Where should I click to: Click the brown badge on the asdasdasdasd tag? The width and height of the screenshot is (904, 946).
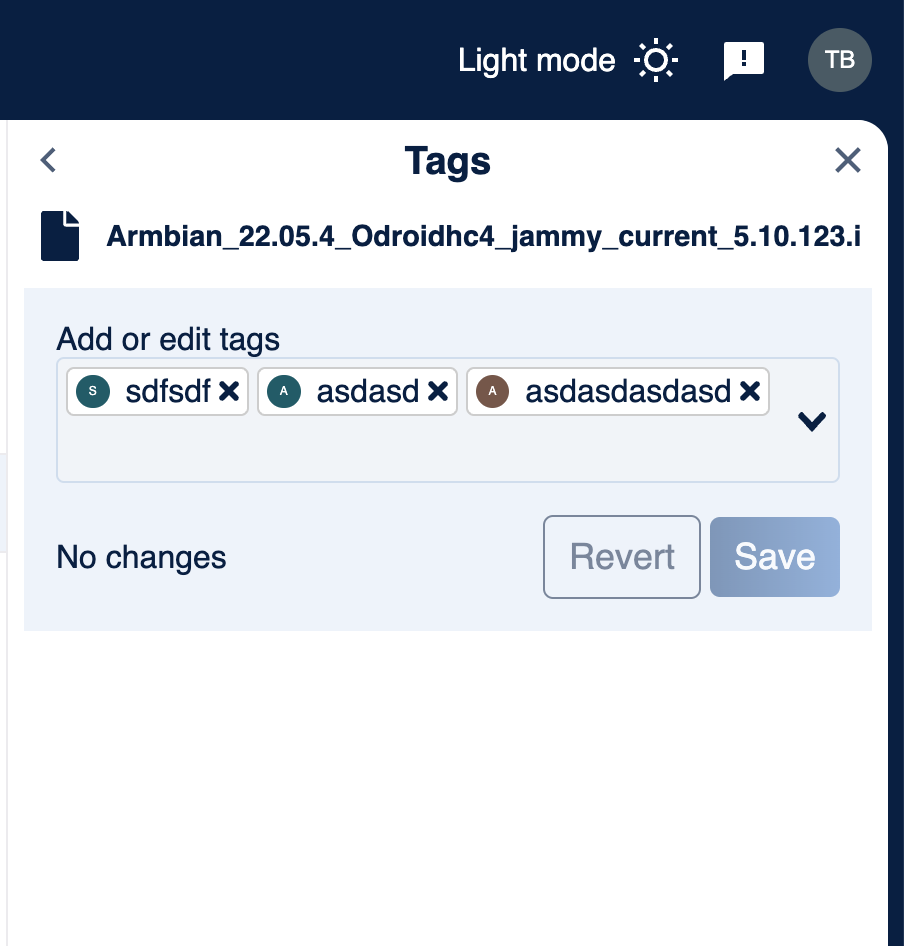click(492, 391)
